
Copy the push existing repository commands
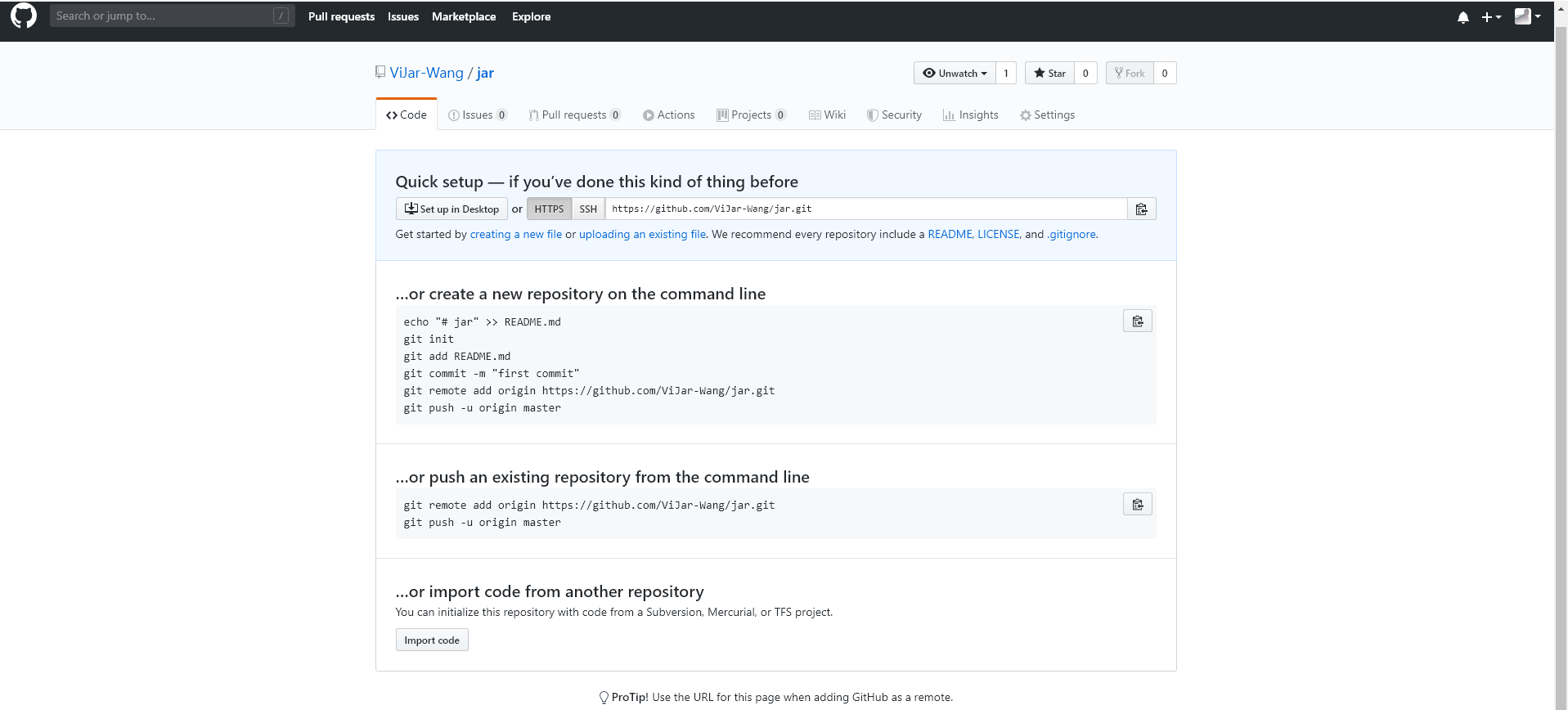1137,505
